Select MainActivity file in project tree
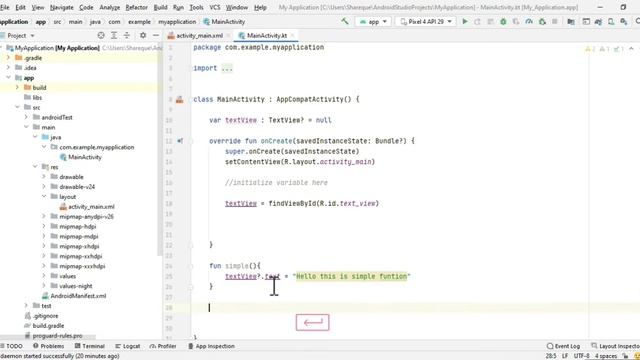This screenshot has height=360, width=640. 80,157
